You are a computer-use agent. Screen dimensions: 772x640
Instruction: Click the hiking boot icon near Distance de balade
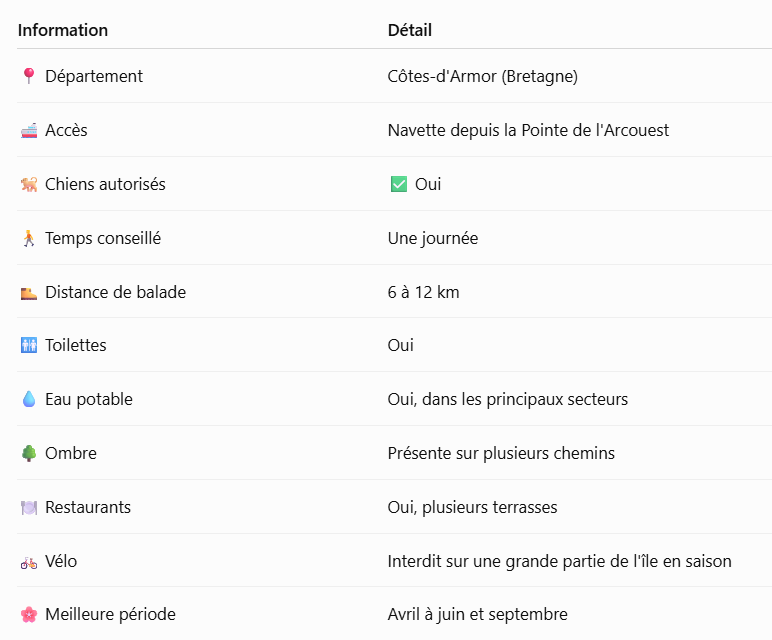pos(29,293)
